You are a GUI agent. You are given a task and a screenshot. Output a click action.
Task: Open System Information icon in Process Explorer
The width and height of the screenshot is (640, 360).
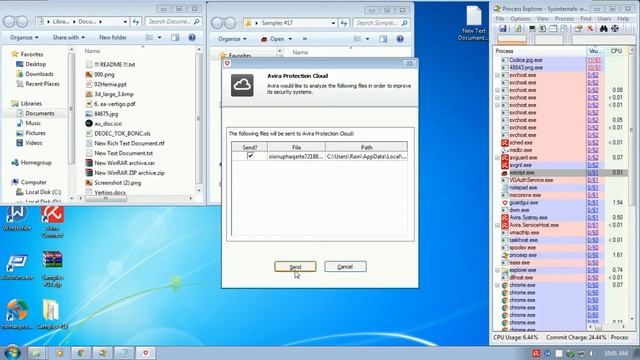(x=532, y=29)
